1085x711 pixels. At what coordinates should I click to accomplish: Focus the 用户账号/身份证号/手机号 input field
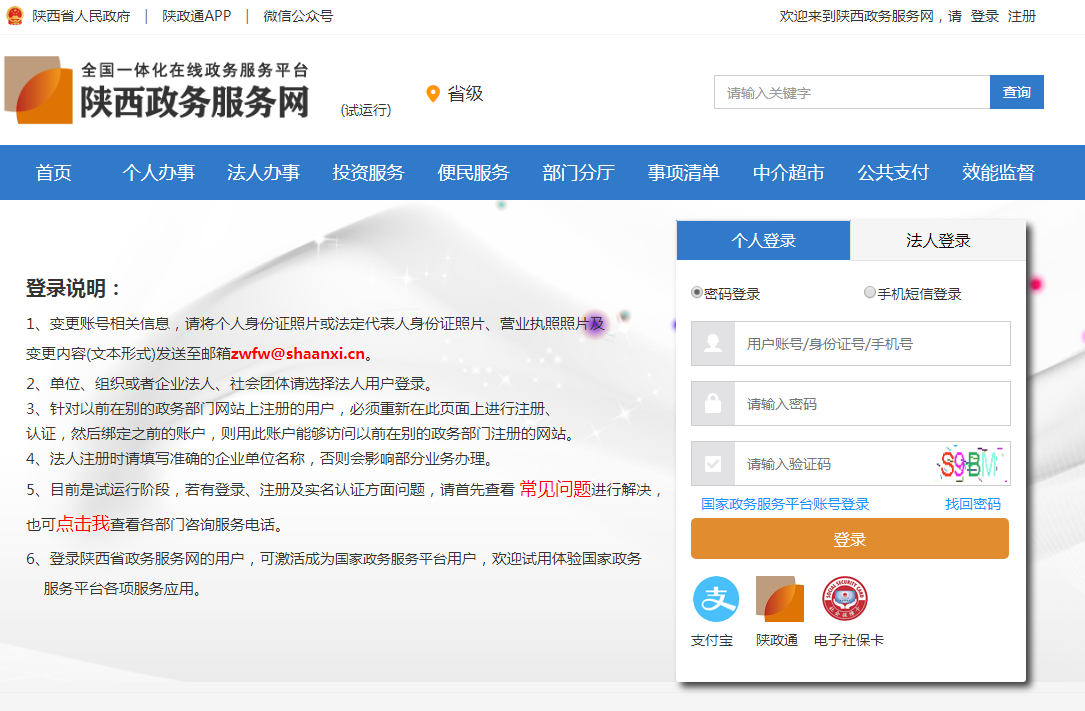pos(872,343)
